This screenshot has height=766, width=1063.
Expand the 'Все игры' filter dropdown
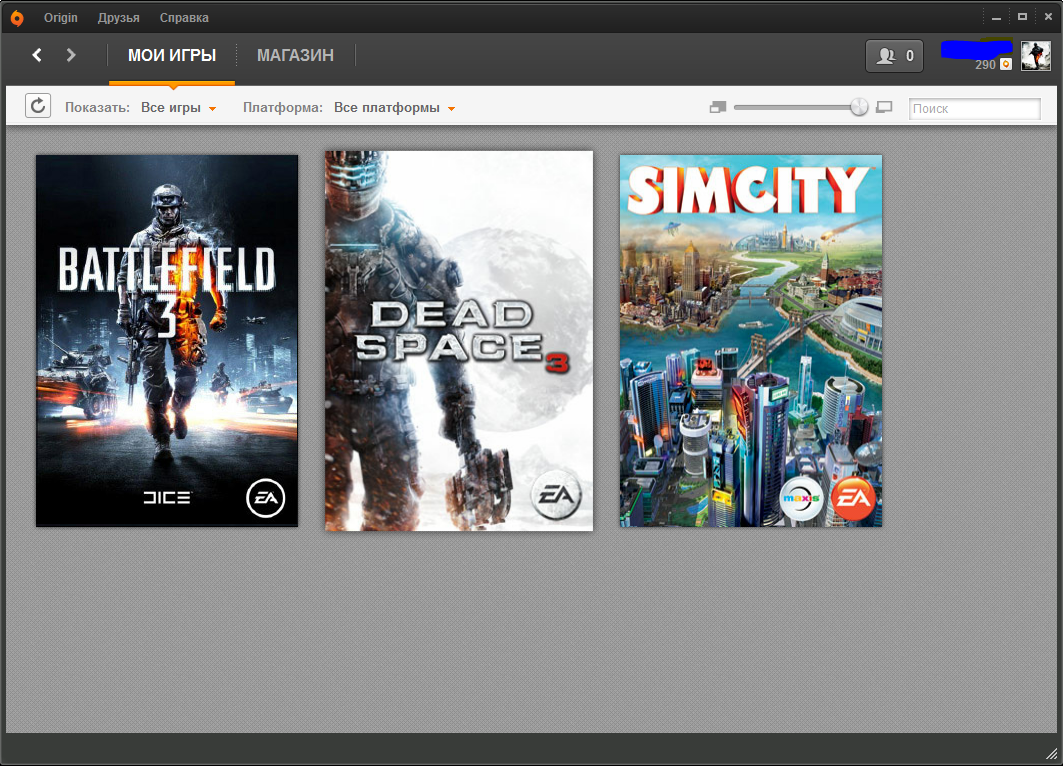(179, 108)
